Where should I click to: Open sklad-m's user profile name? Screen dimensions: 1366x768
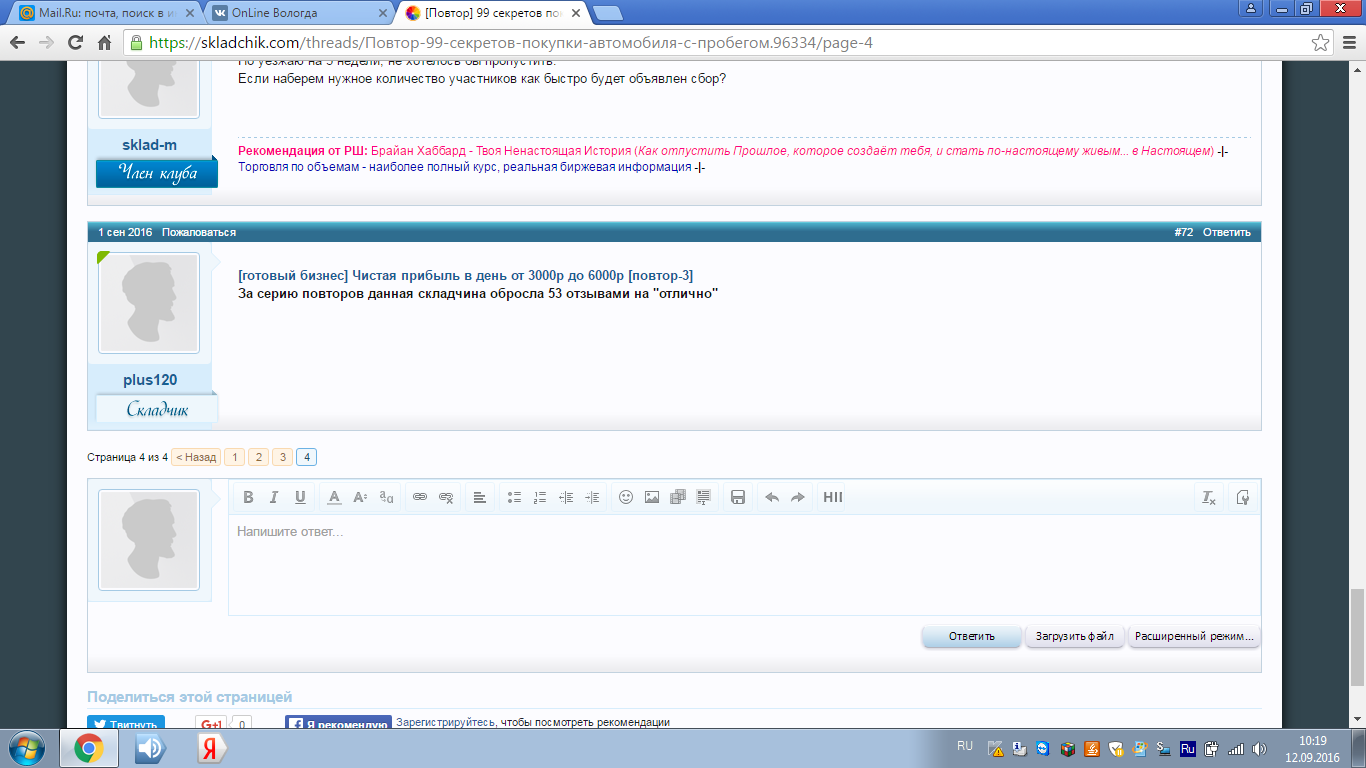(x=150, y=145)
